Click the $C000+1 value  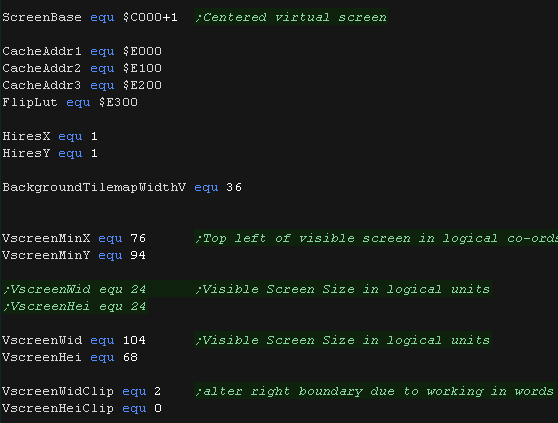tap(150, 17)
